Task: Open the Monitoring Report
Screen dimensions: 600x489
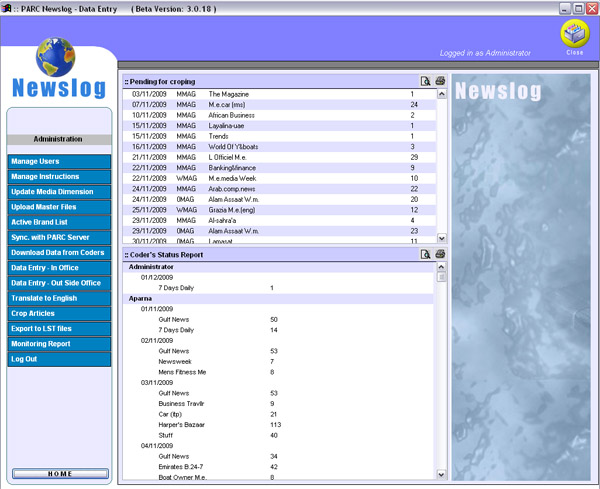Action: pos(59,344)
